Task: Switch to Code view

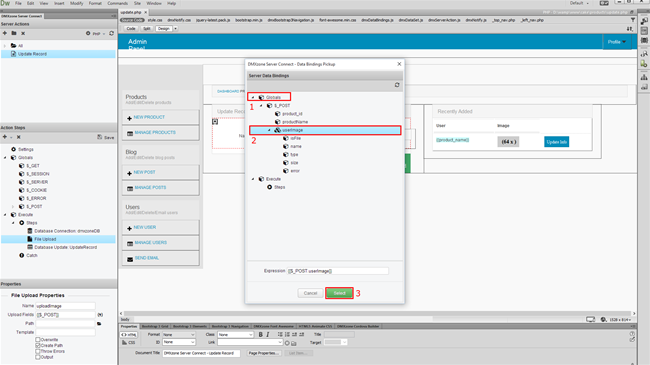Action: (131, 29)
